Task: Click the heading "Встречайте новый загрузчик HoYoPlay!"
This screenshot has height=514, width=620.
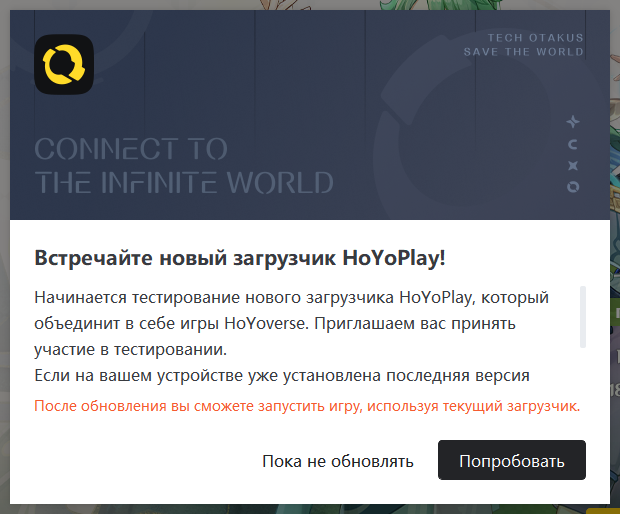Action: [240, 258]
